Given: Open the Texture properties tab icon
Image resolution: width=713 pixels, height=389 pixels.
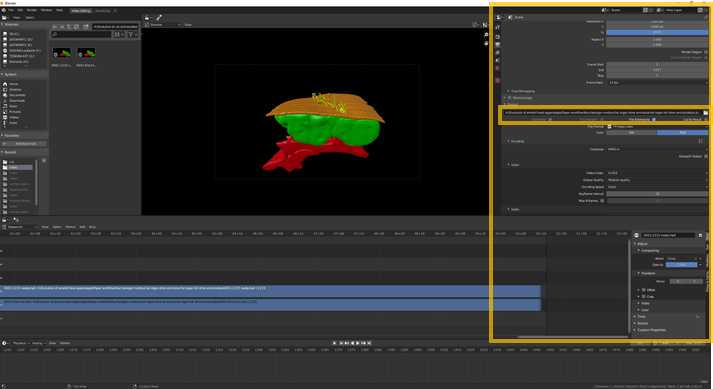Looking at the screenshot, I should 498,80.
